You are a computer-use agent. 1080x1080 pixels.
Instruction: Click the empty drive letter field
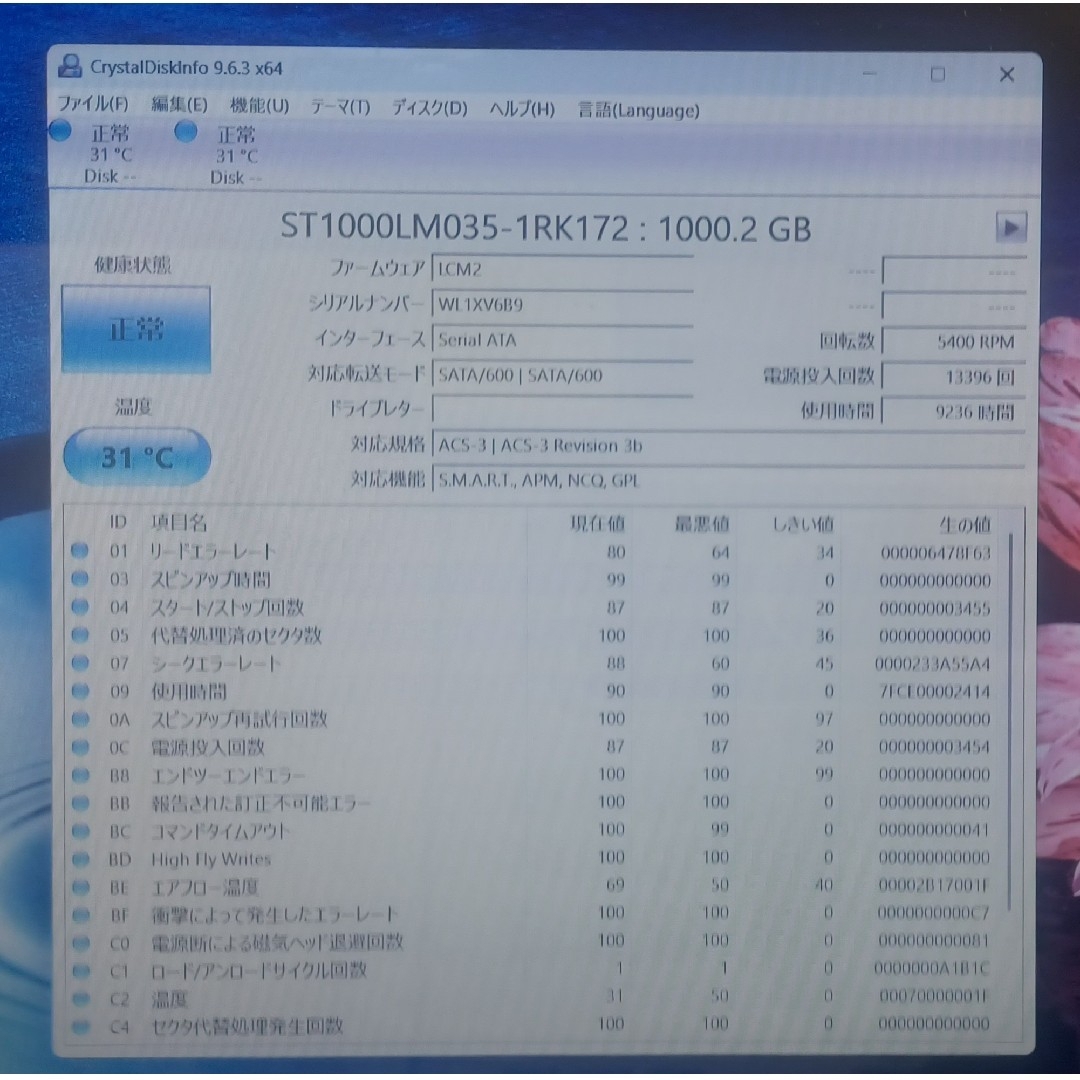point(562,409)
